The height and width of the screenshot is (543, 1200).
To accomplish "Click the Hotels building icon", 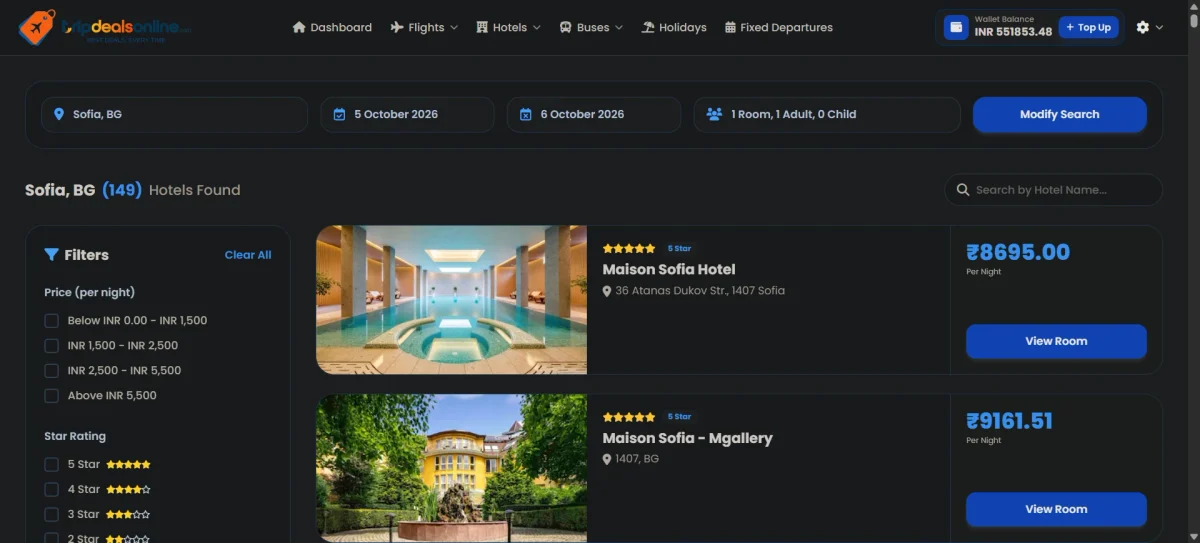I will (x=482, y=27).
